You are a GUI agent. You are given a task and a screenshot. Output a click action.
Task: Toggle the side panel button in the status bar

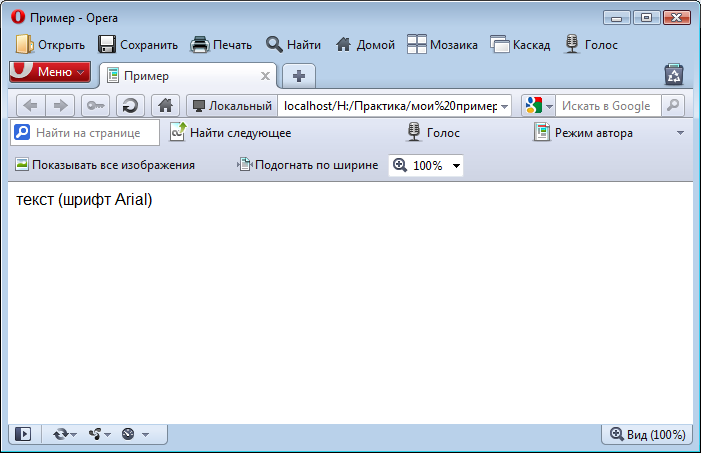click(x=23, y=434)
